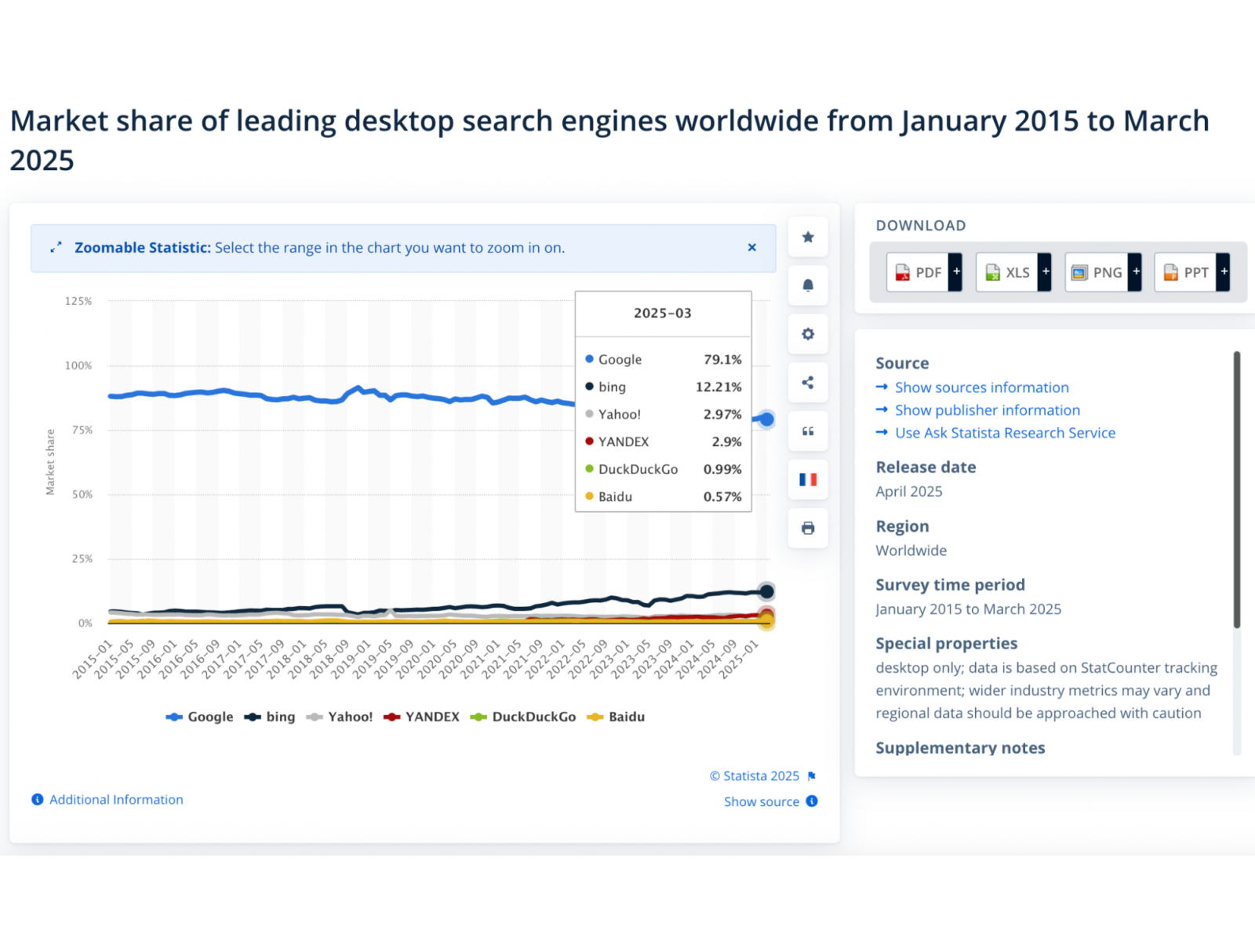This screenshot has height=952, width=1255.
Task: Toggle DuckDuckGo series in chart legend
Action: click(523, 717)
